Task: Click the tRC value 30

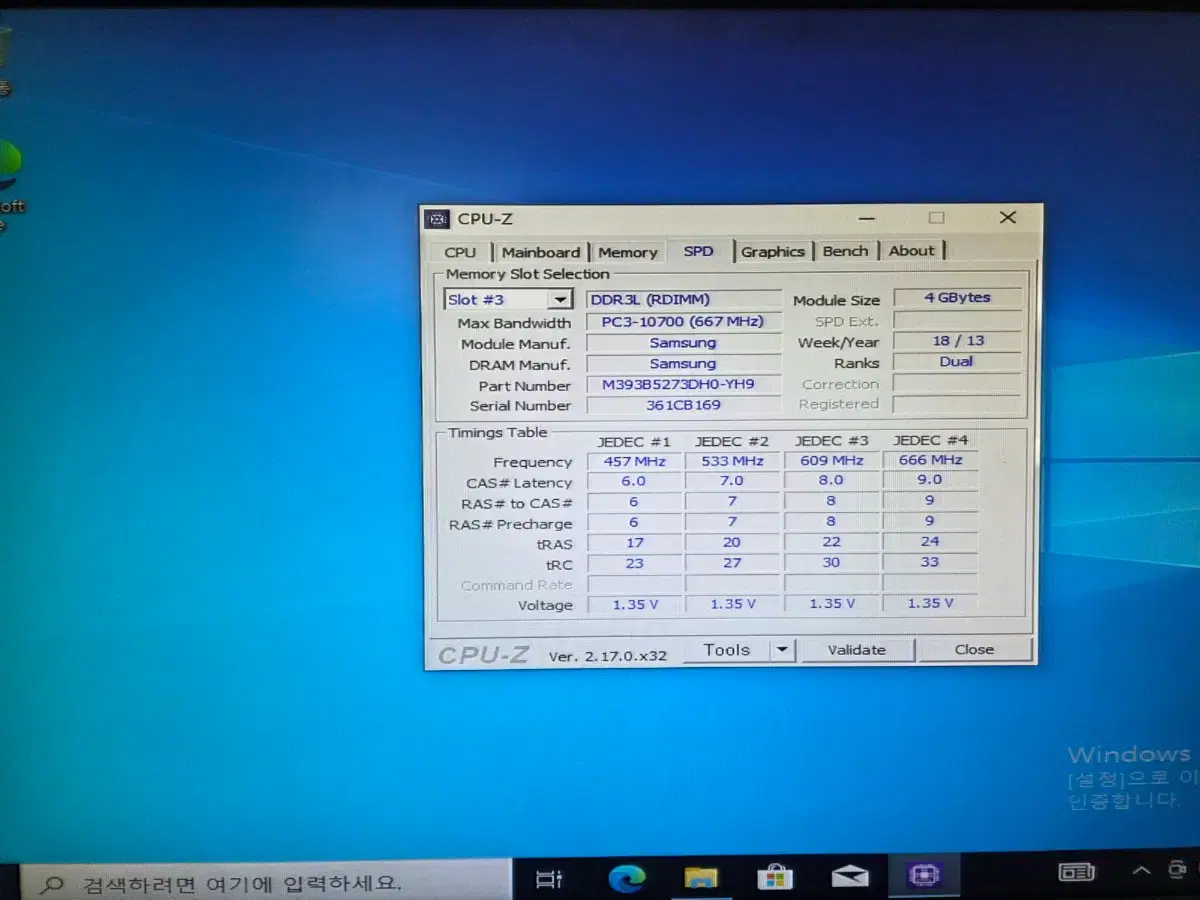Action: pyautogui.click(x=831, y=563)
